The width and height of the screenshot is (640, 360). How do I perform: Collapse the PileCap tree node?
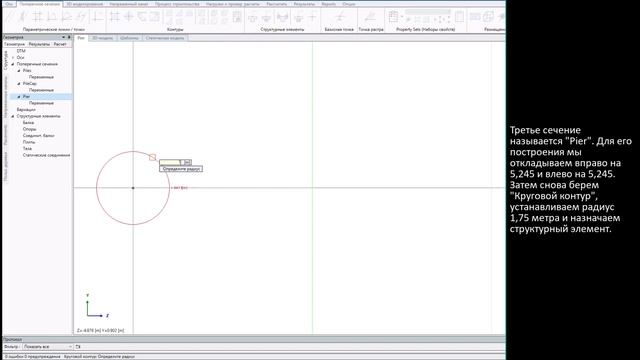[x=19, y=84]
